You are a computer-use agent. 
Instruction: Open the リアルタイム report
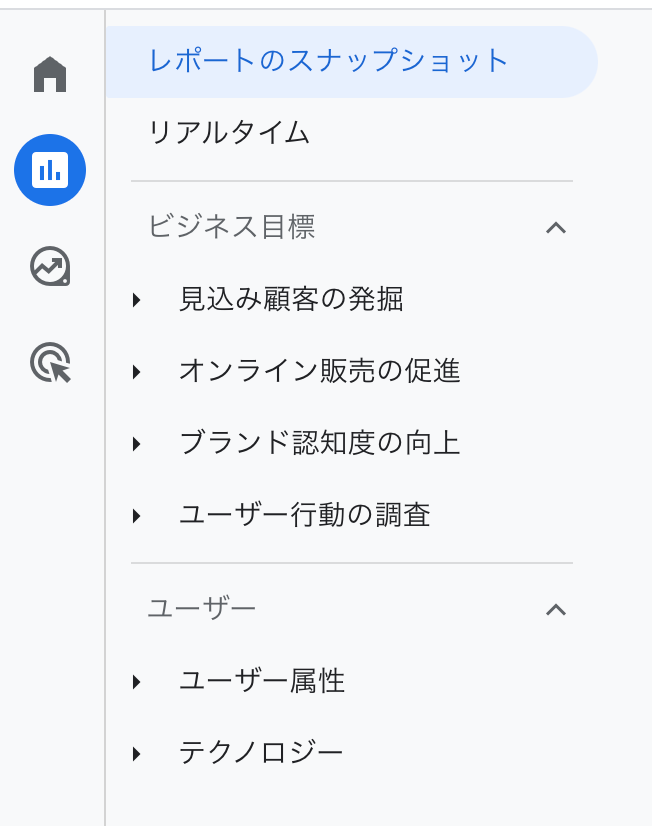pyautogui.click(x=229, y=132)
